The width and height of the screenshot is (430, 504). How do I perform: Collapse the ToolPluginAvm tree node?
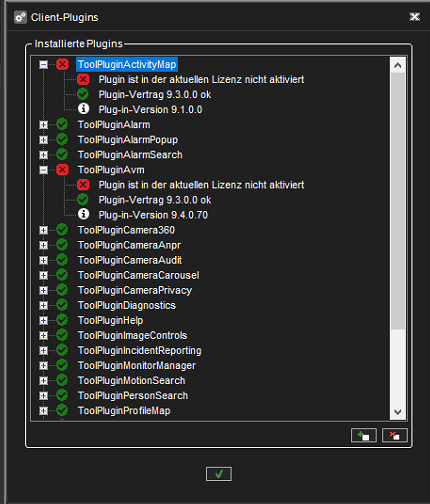point(43,170)
